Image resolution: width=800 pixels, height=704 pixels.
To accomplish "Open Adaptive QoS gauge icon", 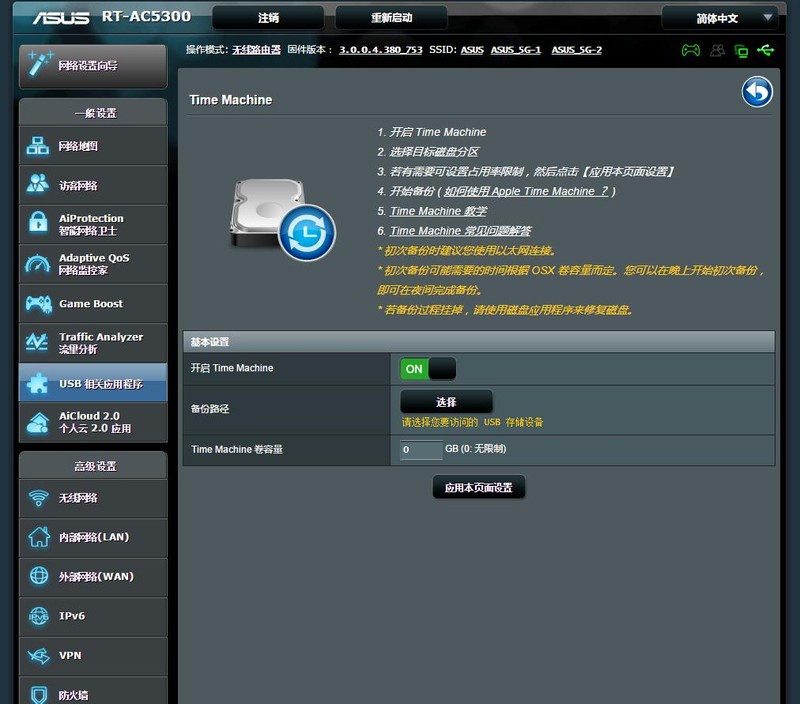I will click(38, 264).
